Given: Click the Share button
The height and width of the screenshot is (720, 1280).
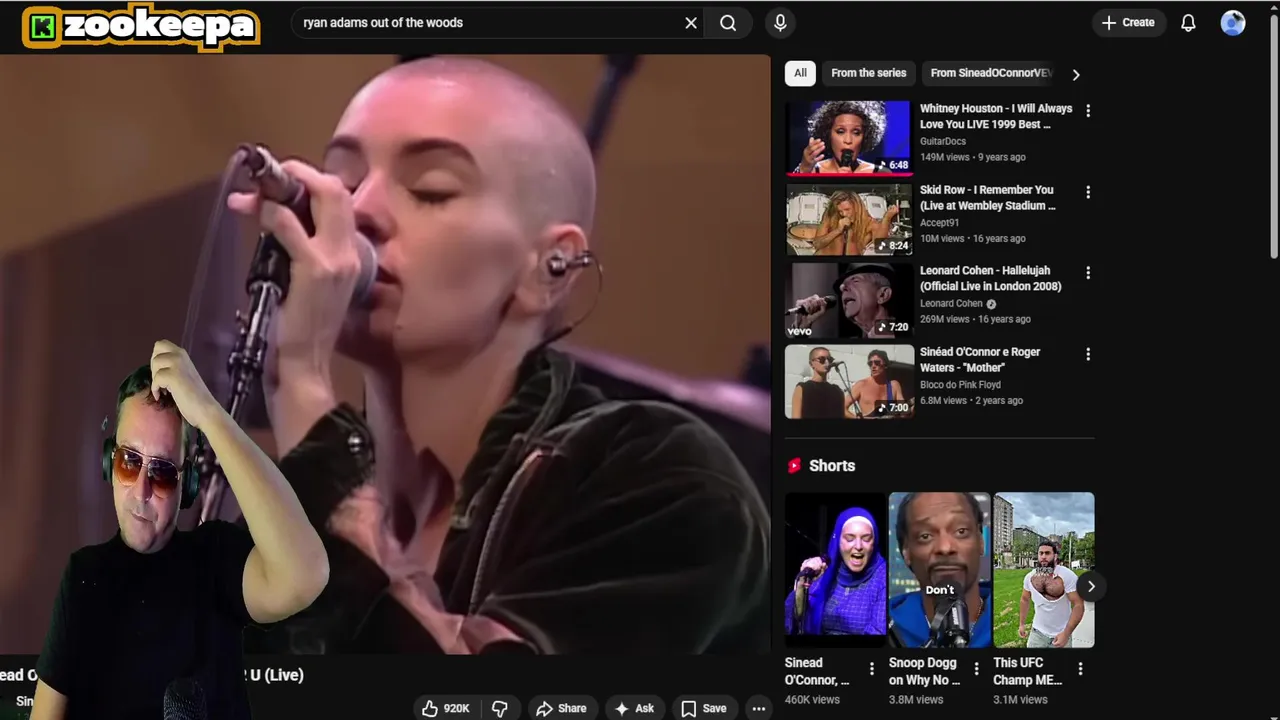Looking at the screenshot, I should coord(561,708).
